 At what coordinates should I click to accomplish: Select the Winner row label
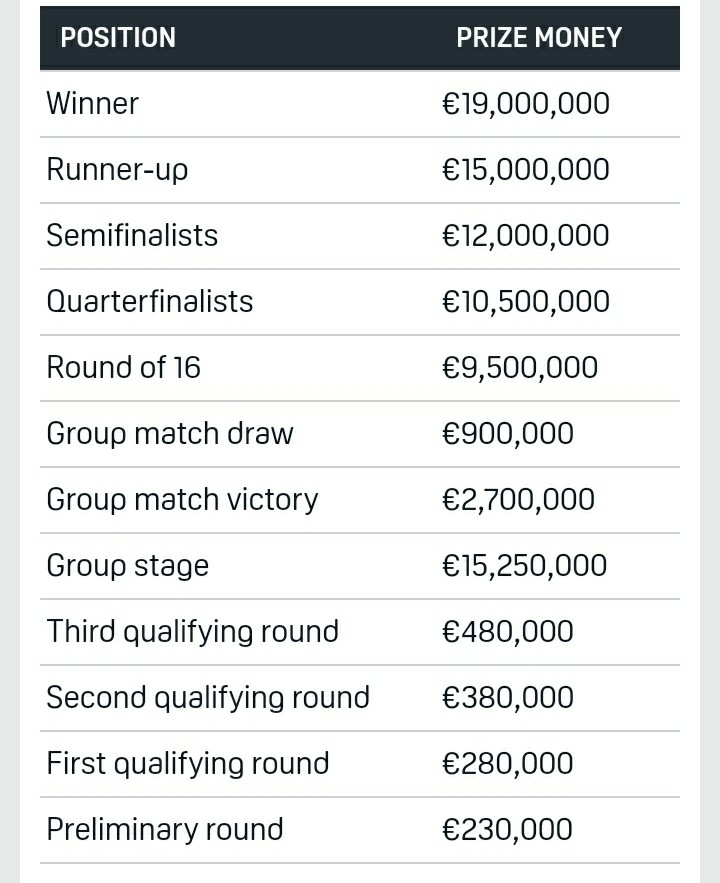[x=93, y=104]
